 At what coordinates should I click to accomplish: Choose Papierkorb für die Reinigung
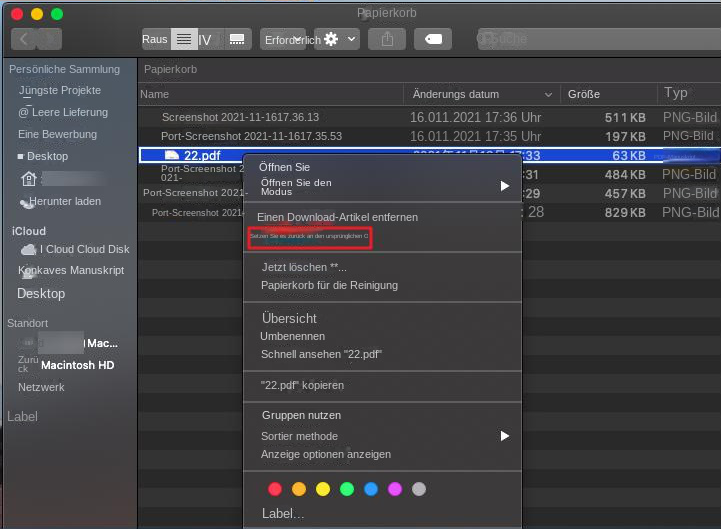[329, 285]
